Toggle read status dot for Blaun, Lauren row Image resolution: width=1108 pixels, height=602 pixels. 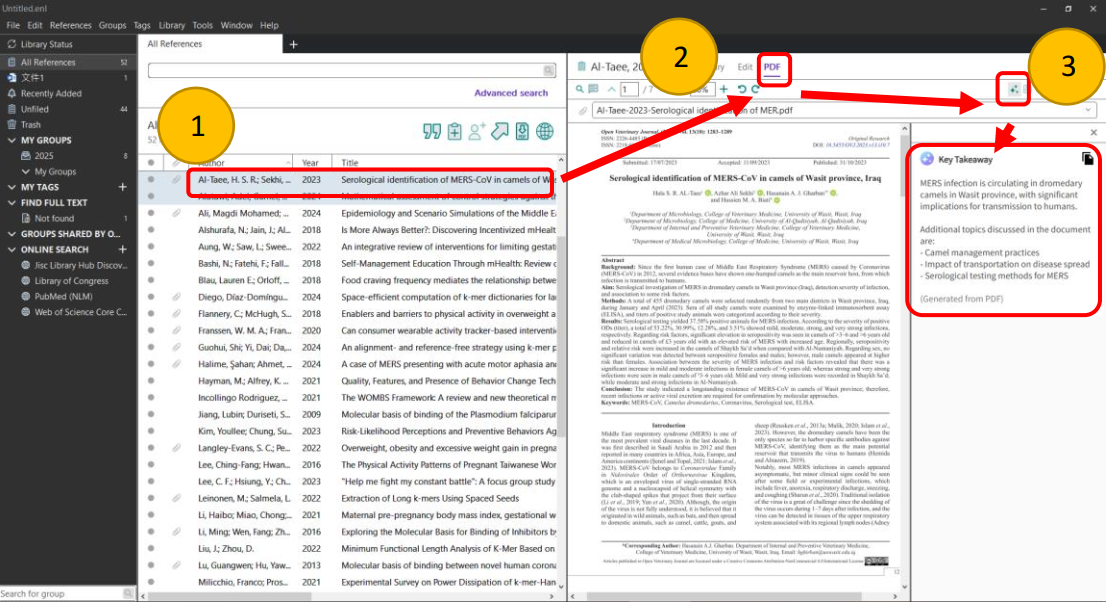[151, 280]
